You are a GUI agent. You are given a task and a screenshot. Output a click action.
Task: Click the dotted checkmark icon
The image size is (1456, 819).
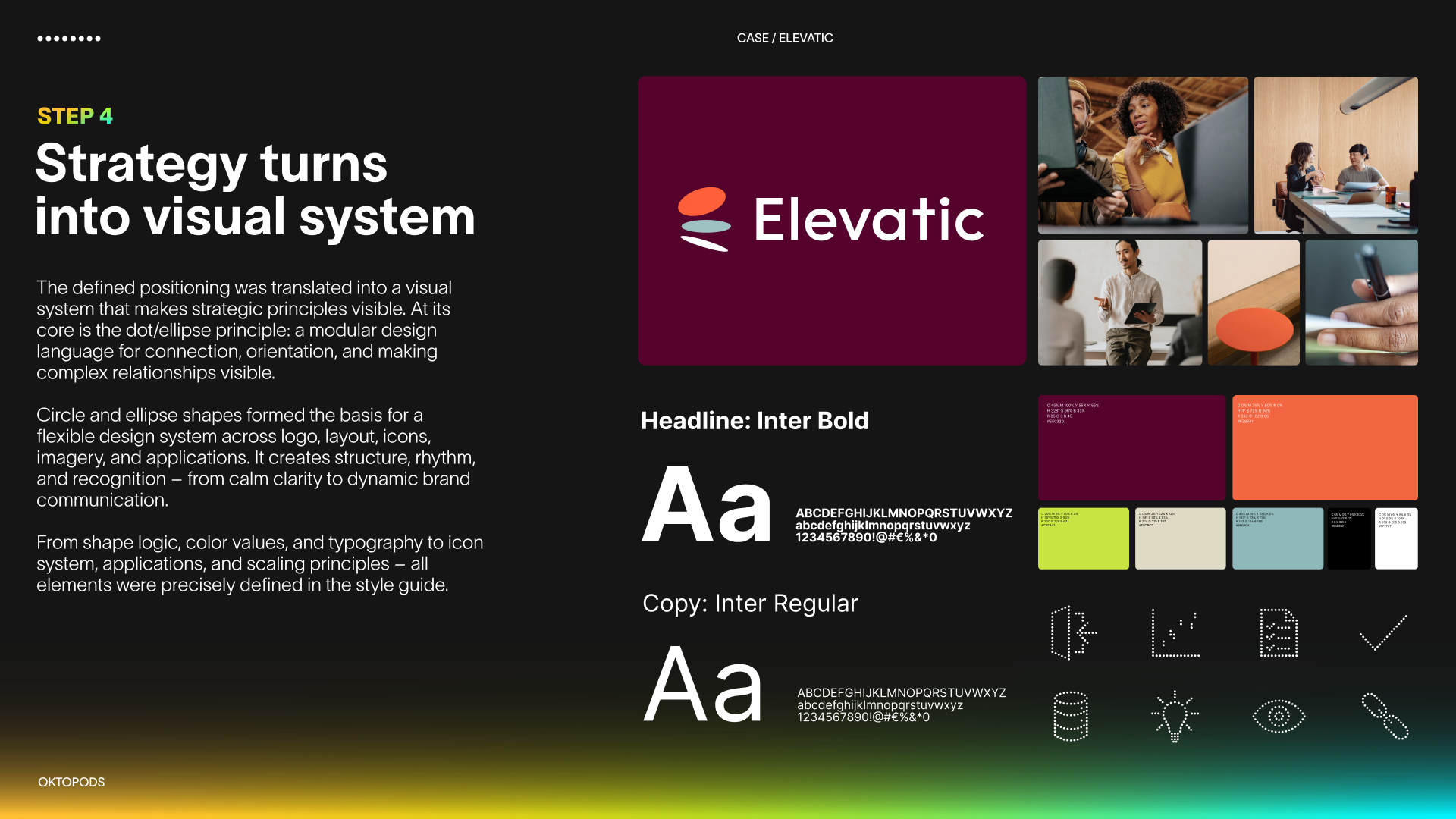click(x=1383, y=632)
